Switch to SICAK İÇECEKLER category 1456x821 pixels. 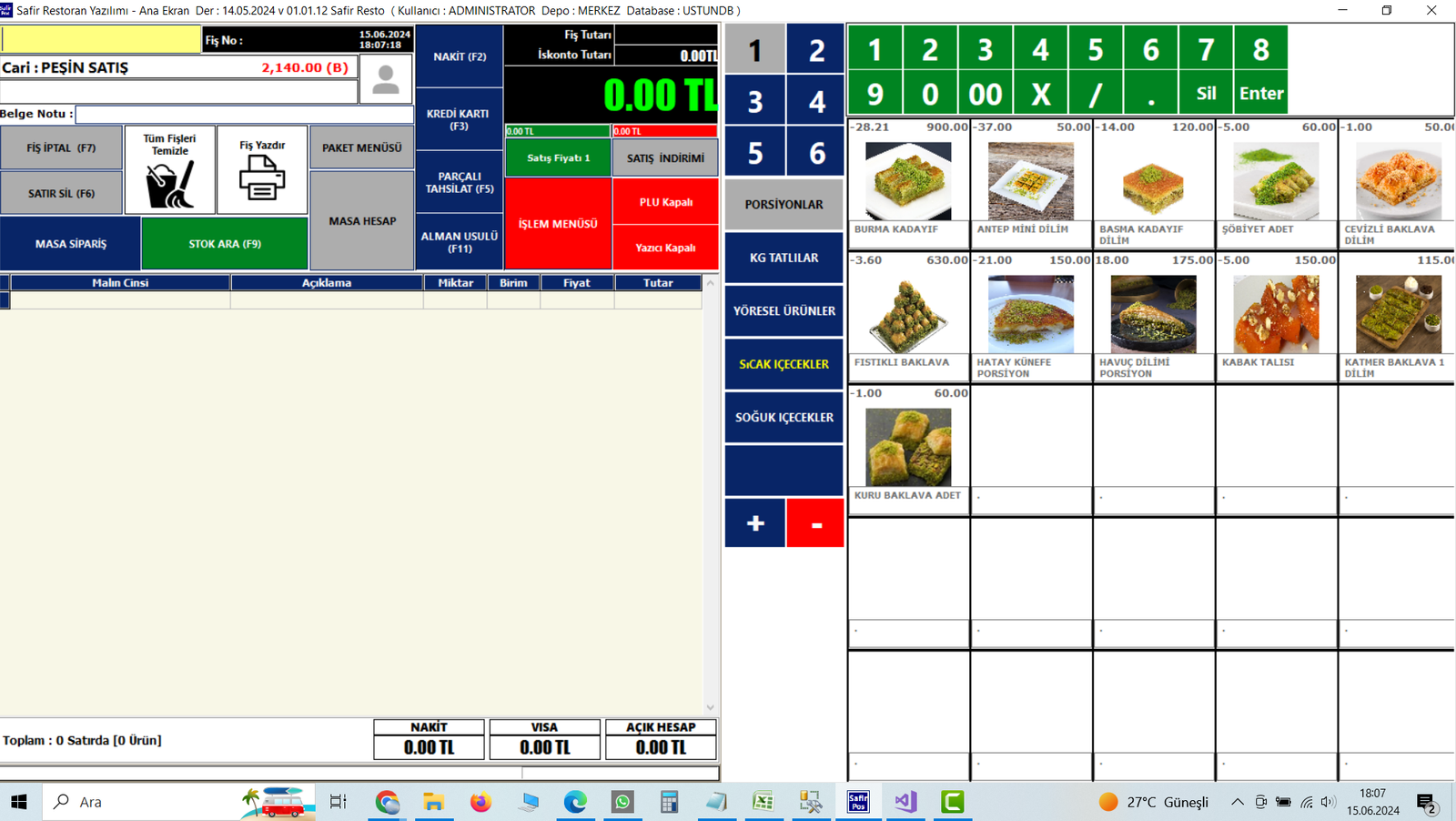[784, 364]
